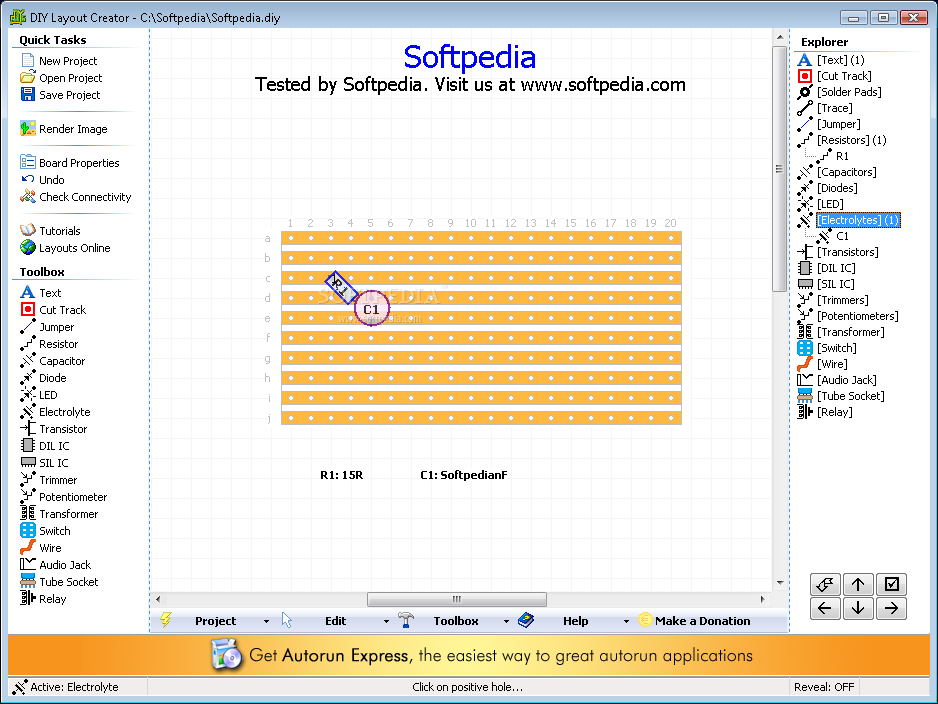
Task: Select the Capacitor tool in Toolbox
Action: [52, 361]
